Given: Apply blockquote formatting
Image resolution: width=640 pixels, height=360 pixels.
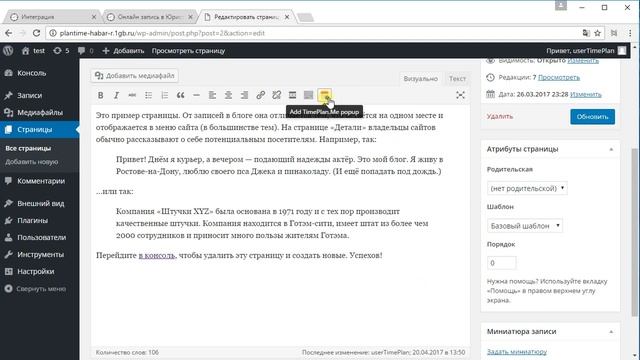Looking at the screenshot, I should click(x=180, y=95).
